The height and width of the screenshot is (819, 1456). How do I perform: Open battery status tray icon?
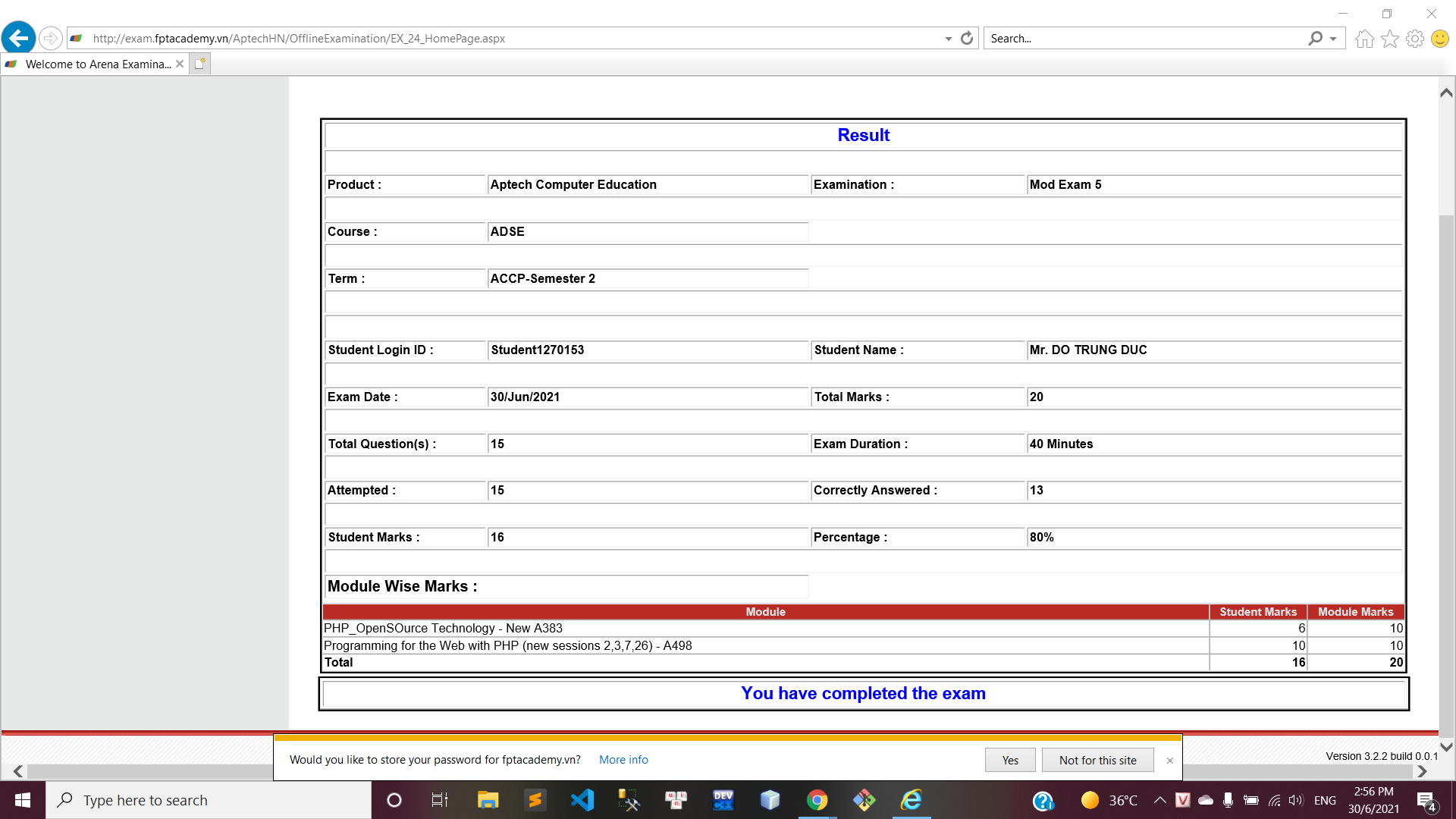[x=1251, y=800]
